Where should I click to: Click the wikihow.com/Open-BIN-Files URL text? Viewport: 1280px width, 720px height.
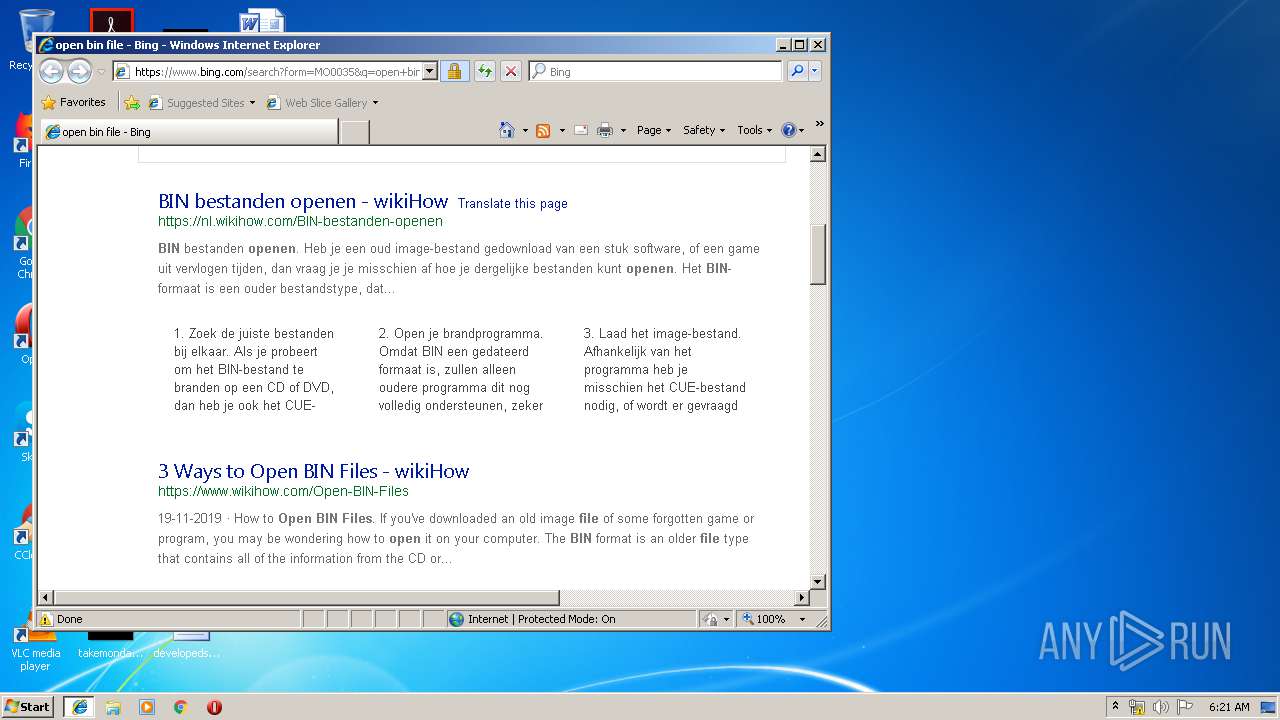click(x=283, y=491)
